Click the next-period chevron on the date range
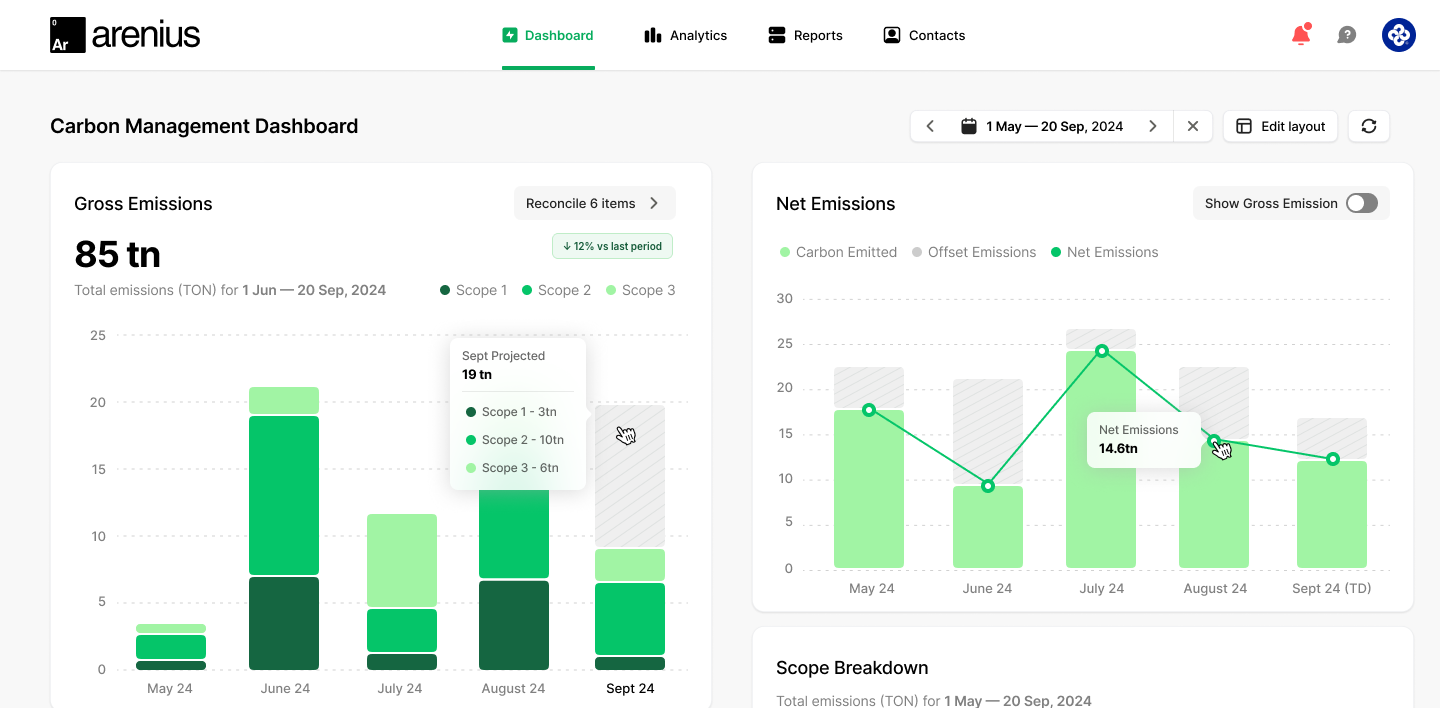Viewport: 1440px width, 708px height. point(1152,126)
